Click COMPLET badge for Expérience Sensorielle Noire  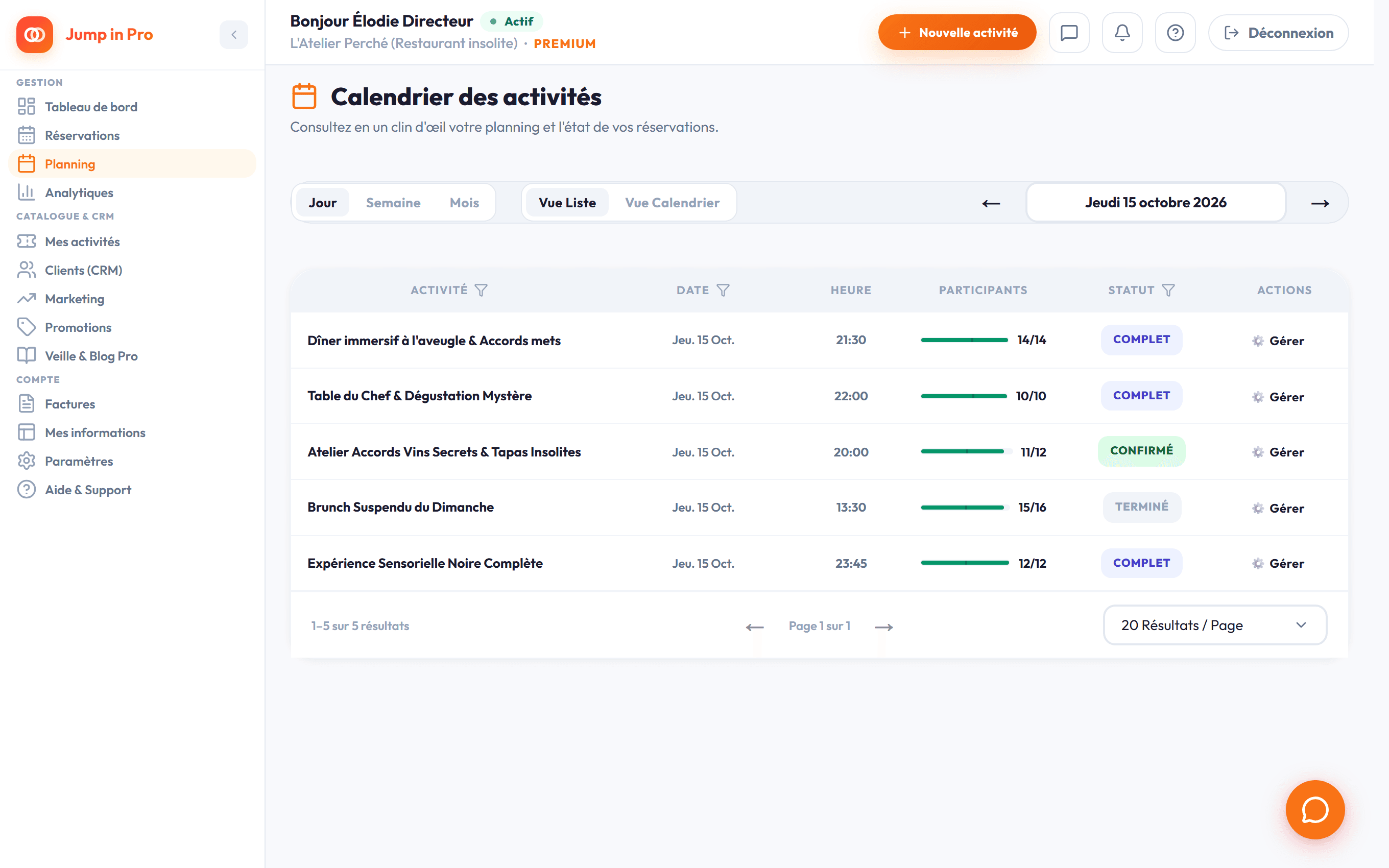tap(1141, 563)
